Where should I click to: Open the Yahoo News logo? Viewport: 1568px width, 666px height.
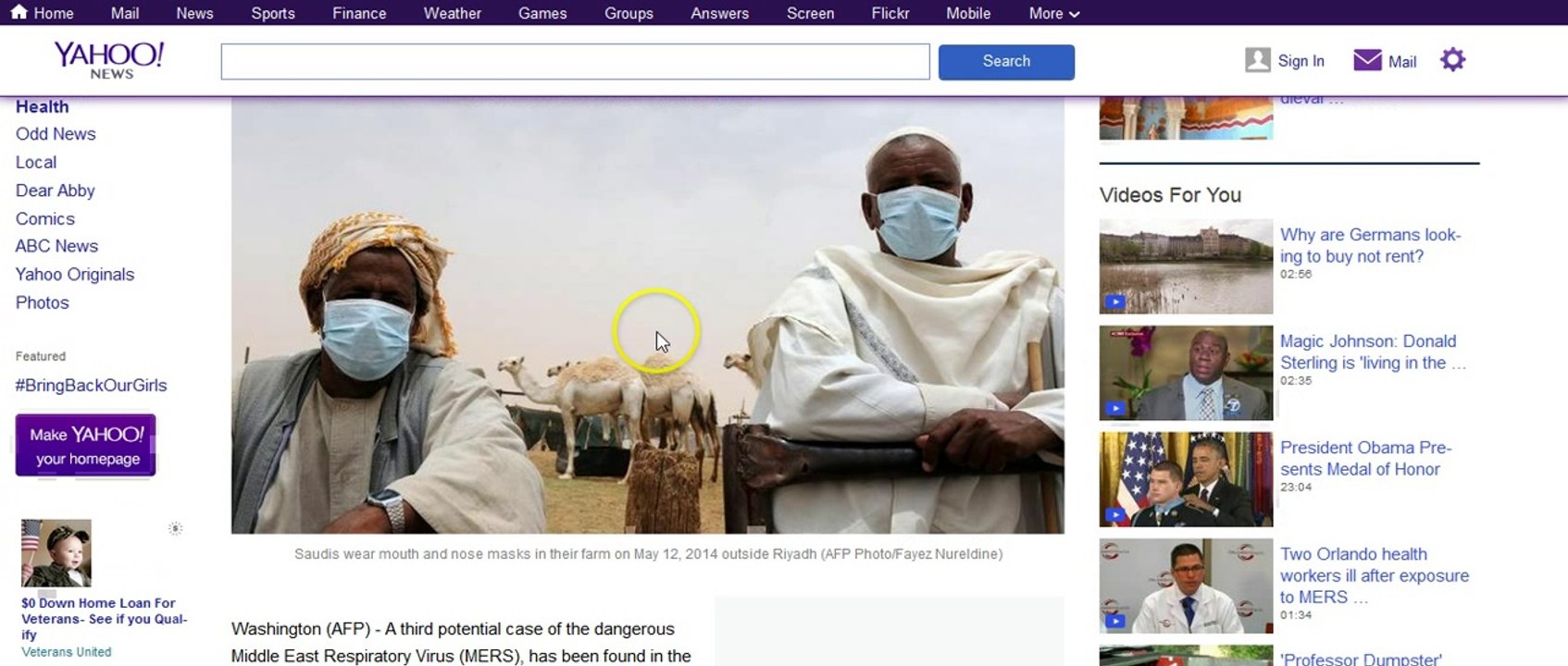(x=109, y=60)
